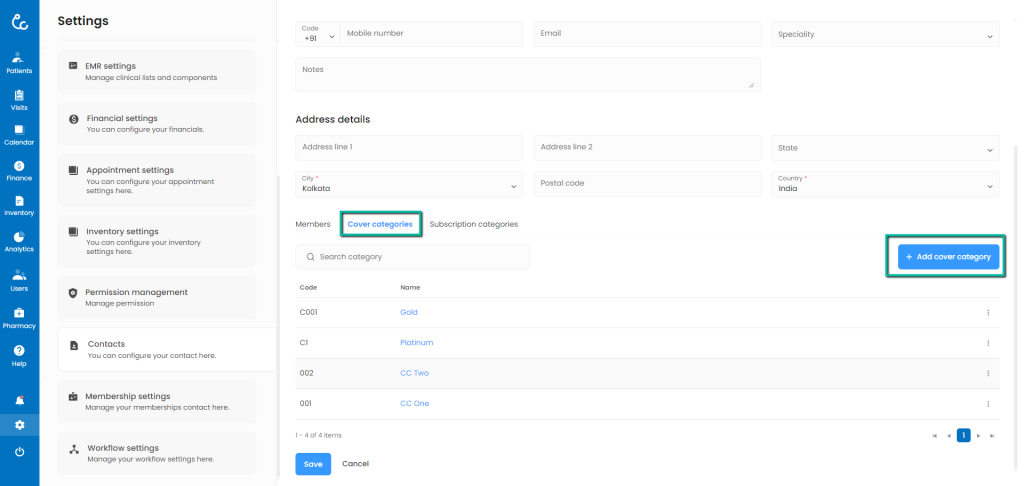This screenshot has width=1024, height=486.
Task: Open the City dropdown showing Kolkata
Action: [409, 184]
